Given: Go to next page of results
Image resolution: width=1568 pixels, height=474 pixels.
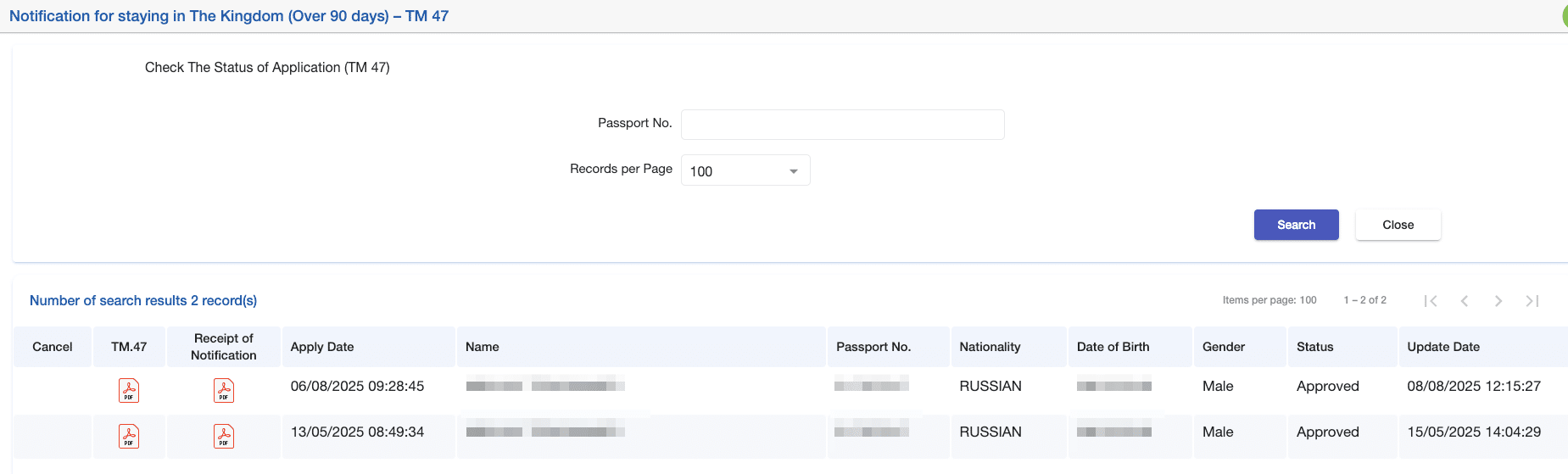Looking at the screenshot, I should 1498,301.
